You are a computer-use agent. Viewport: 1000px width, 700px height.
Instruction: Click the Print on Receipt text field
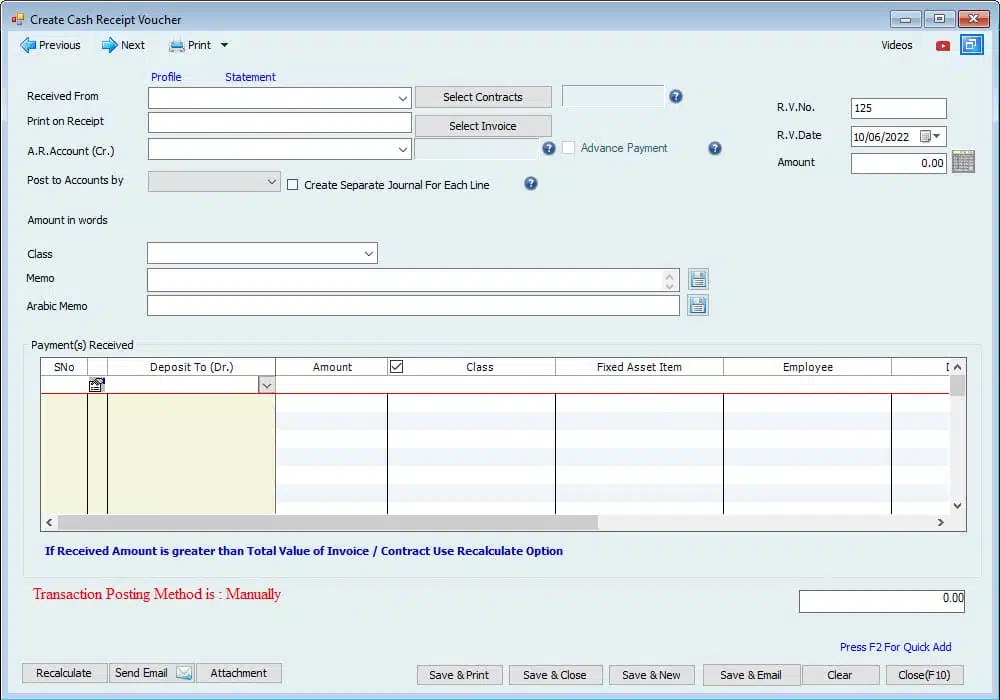coord(279,122)
